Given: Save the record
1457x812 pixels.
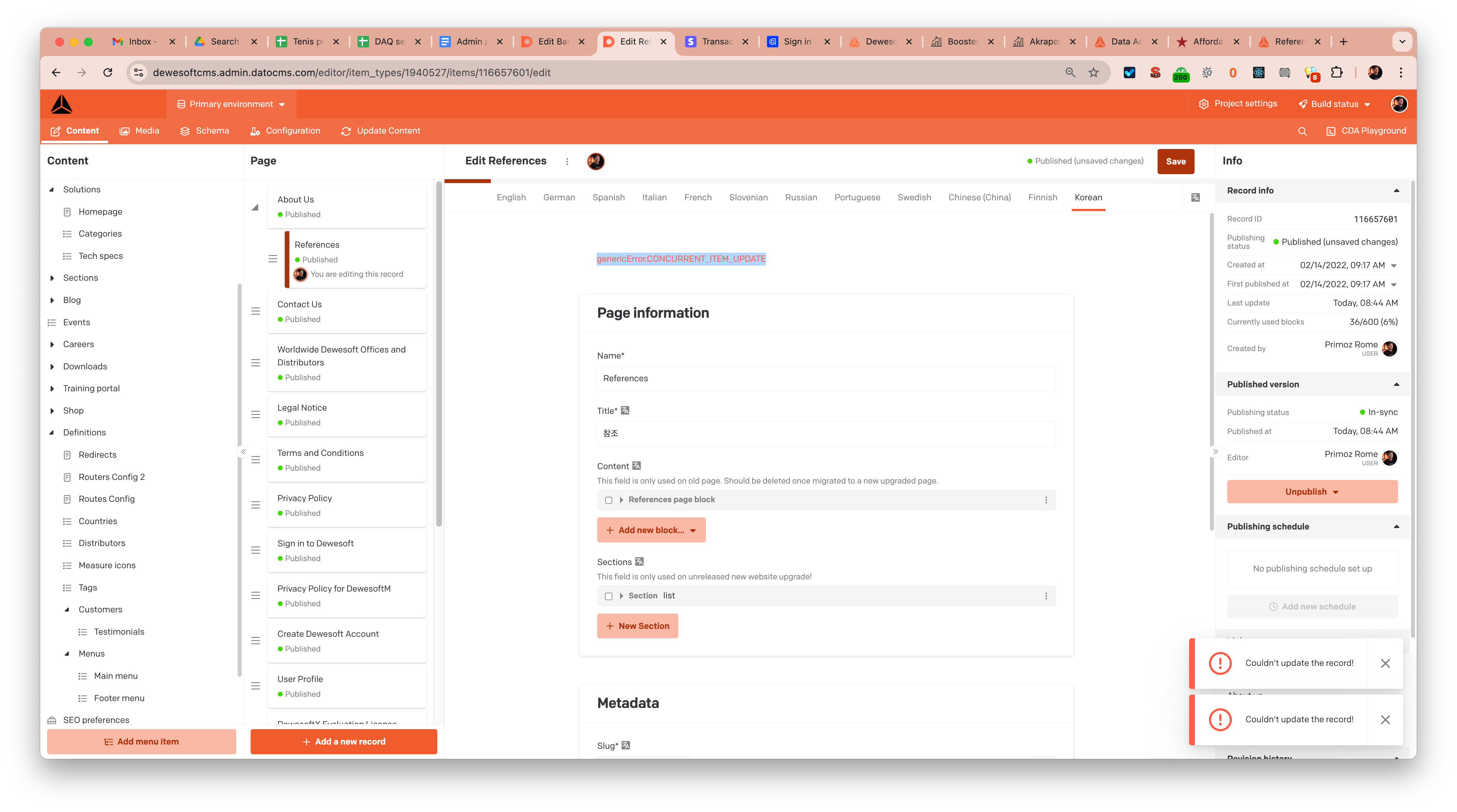Looking at the screenshot, I should [x=1175, y=161].
